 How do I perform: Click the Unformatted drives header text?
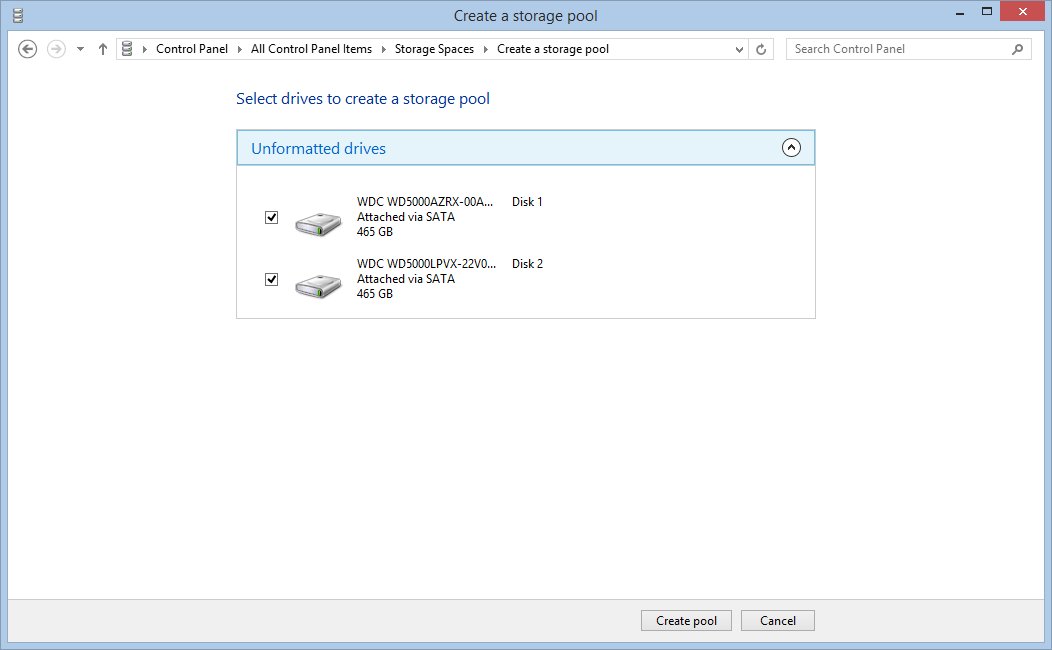coord(318,149)
